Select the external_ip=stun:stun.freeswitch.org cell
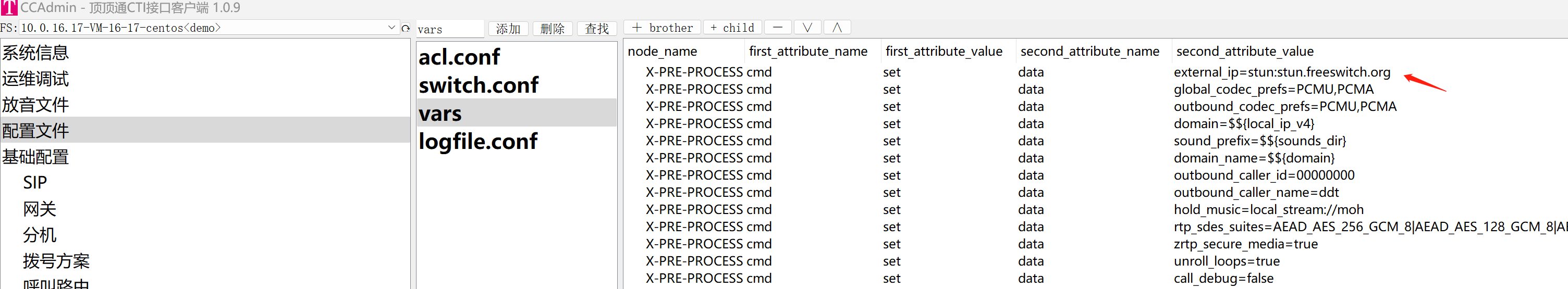 coord(1282,72)
